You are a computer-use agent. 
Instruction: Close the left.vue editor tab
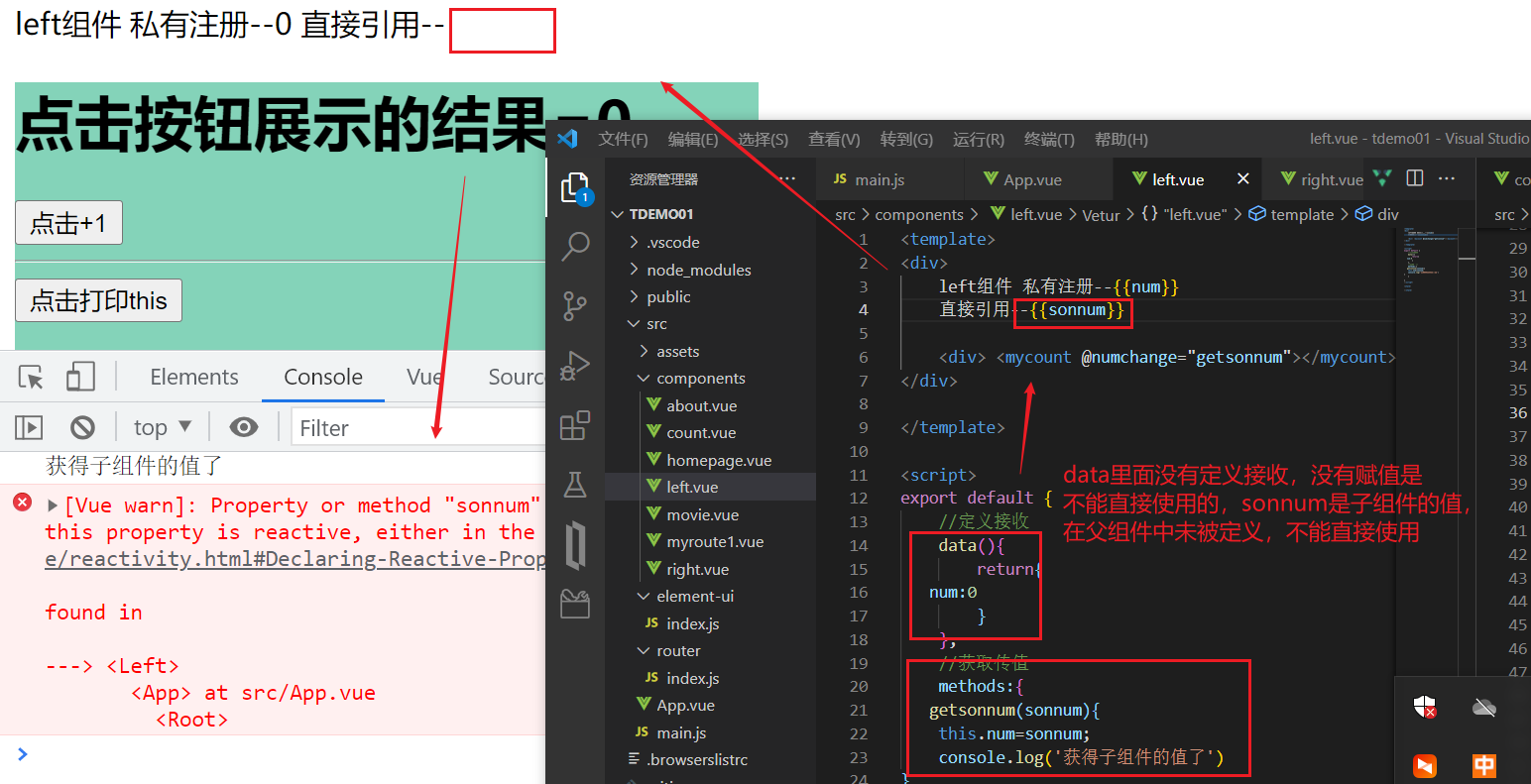point(1243,178)
